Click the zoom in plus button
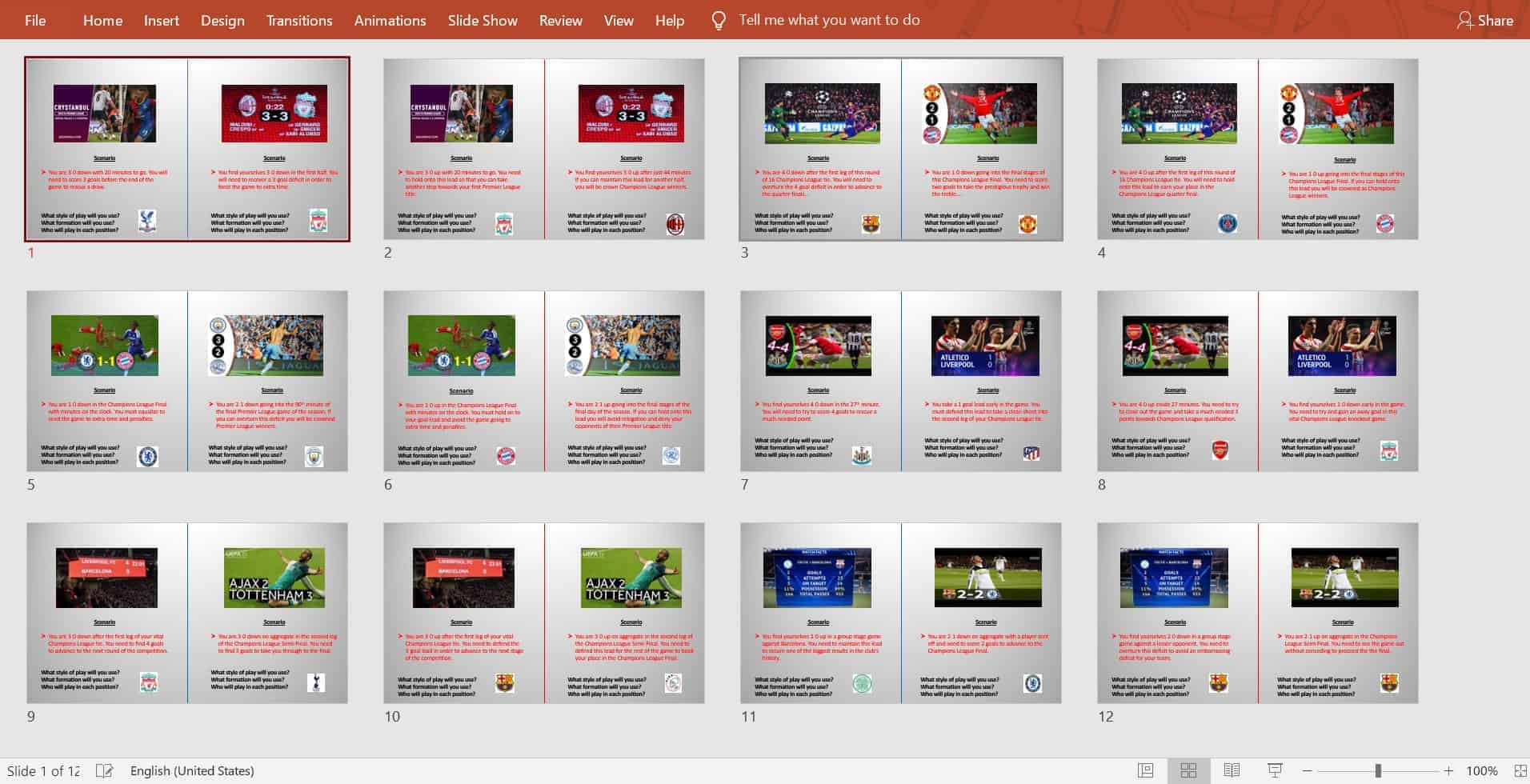This screenshot has height=784, width=1530. [x=1448, y=771]
